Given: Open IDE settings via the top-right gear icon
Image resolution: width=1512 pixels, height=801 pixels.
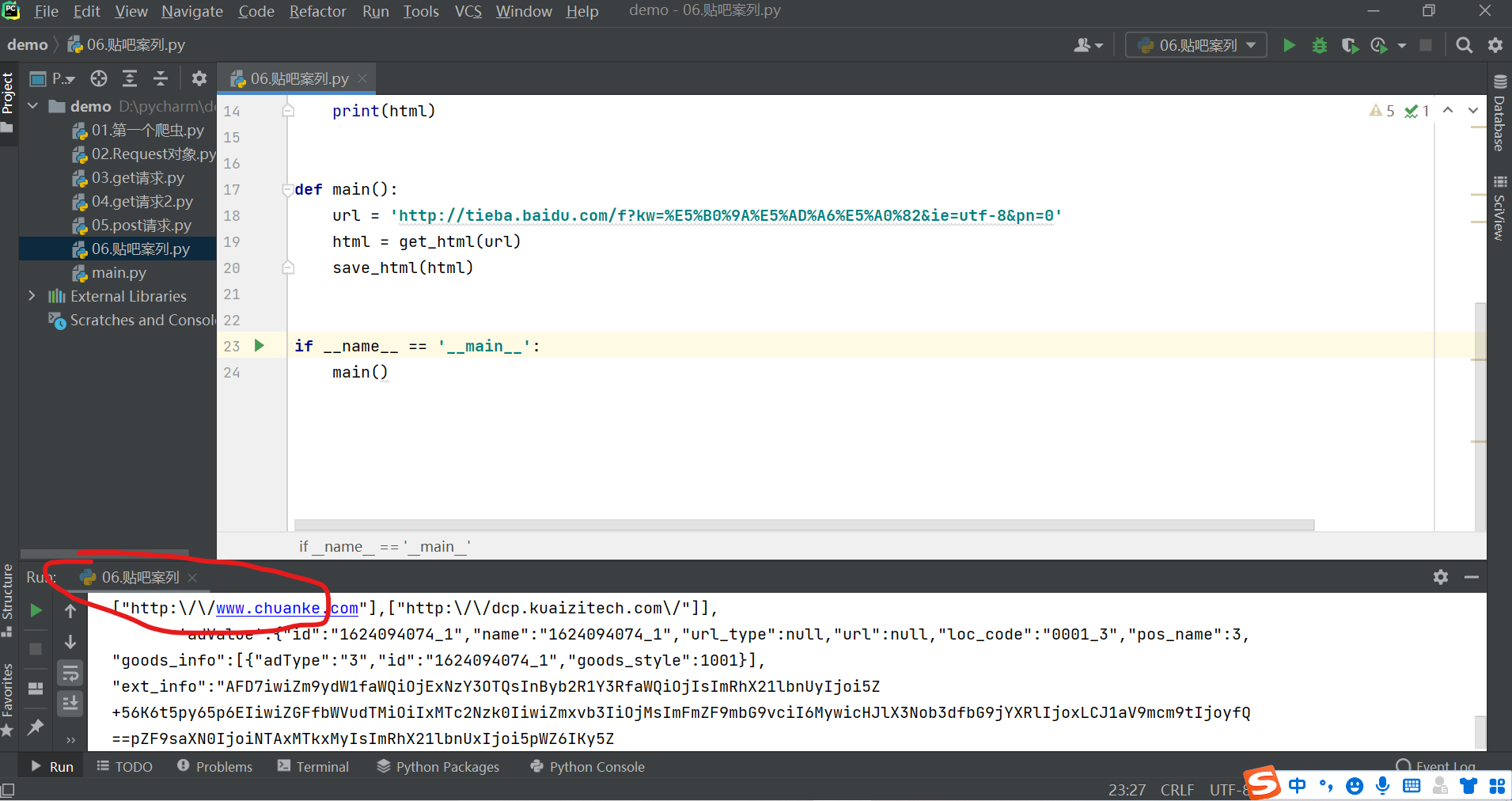Looking at the screenshot, I should (x=1495, y=45).
